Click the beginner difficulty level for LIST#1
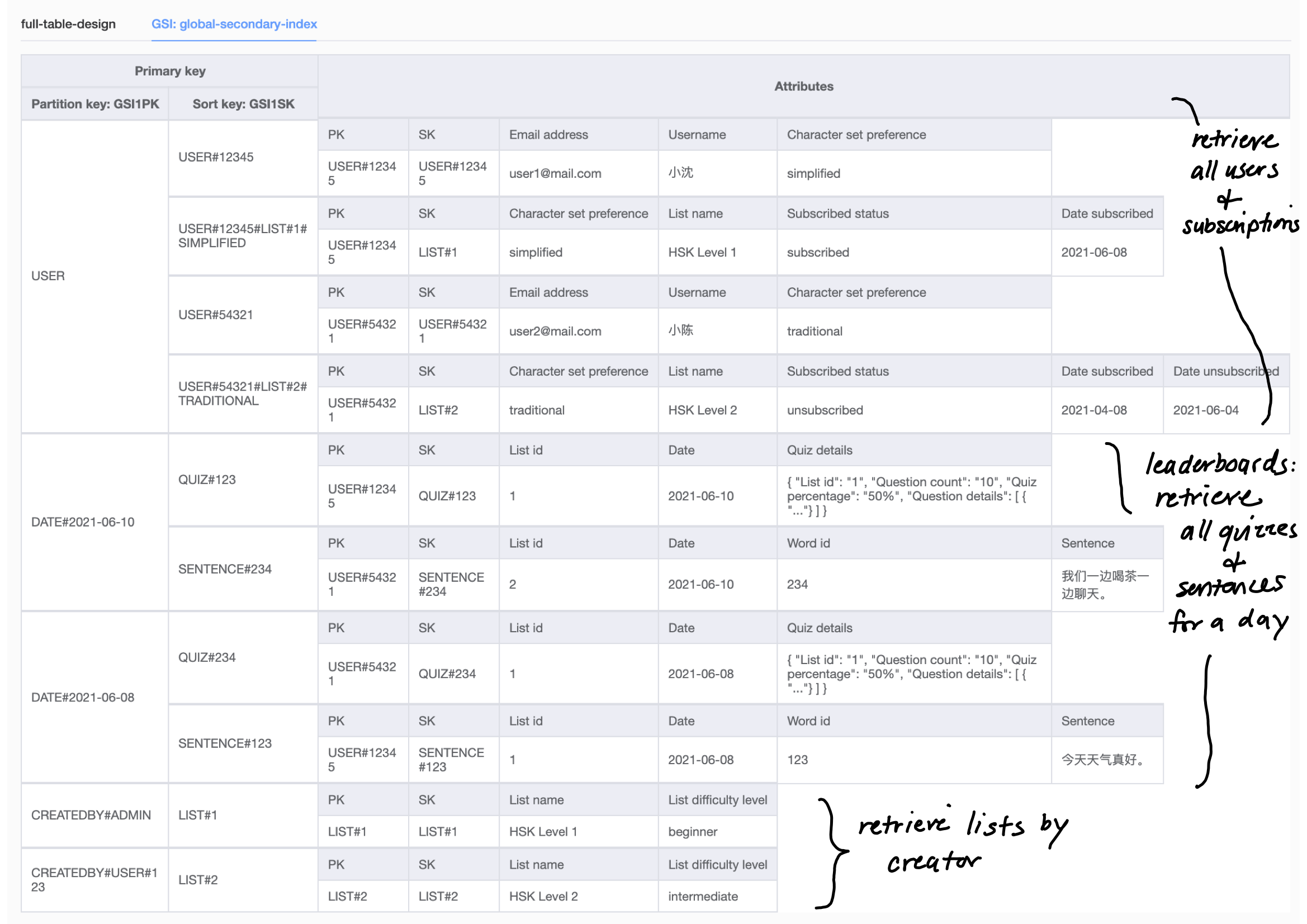The width and height of the screenshot is (1307, 924). [692, 831]
